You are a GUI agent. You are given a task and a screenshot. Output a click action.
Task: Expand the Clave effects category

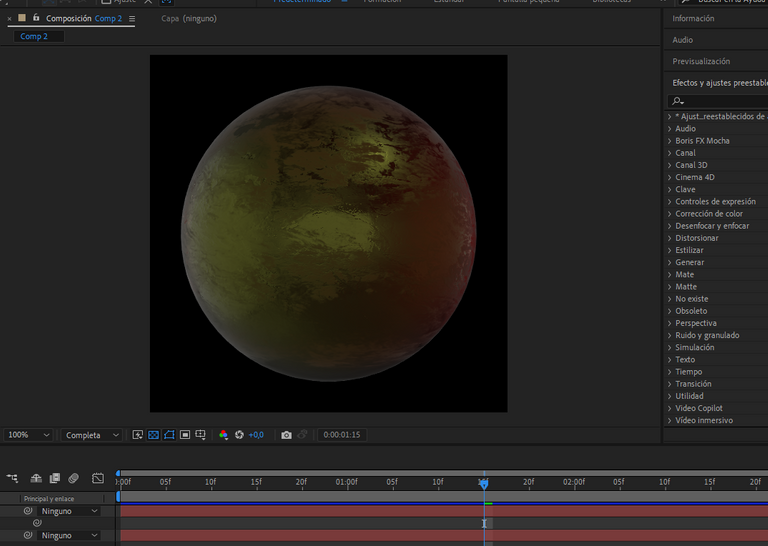tap(670, 190)
